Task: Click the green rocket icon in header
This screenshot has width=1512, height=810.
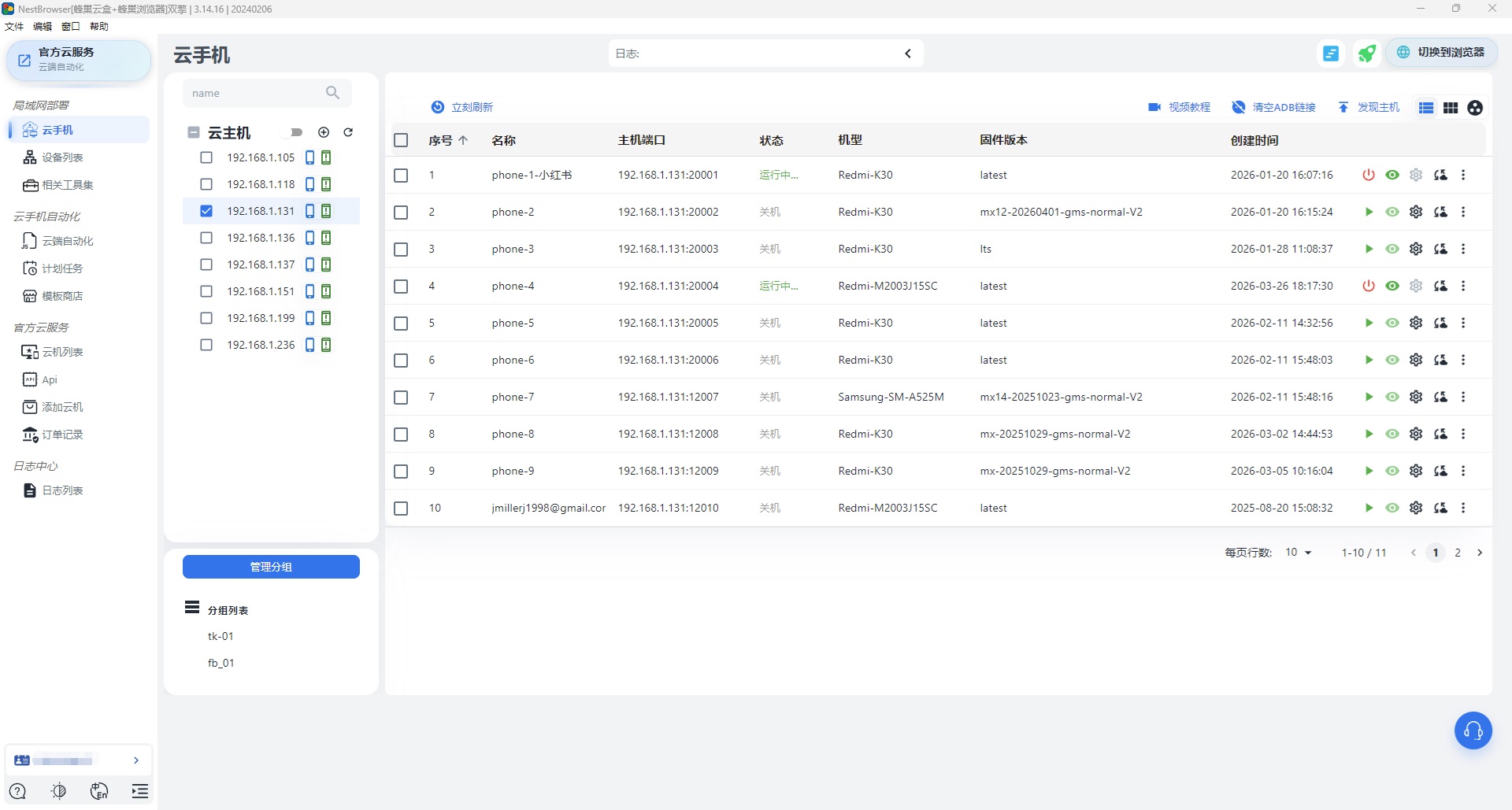Action: 1366,54
